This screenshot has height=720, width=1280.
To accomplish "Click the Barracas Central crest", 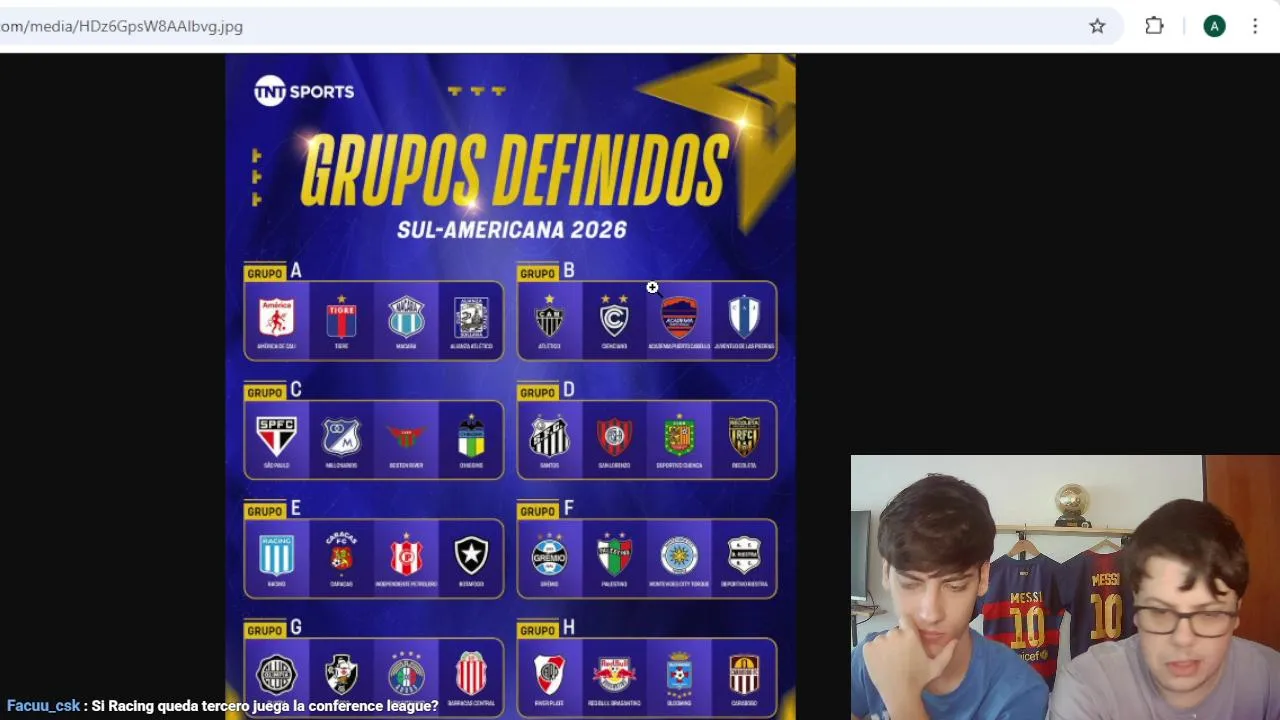I will [471, 673].
